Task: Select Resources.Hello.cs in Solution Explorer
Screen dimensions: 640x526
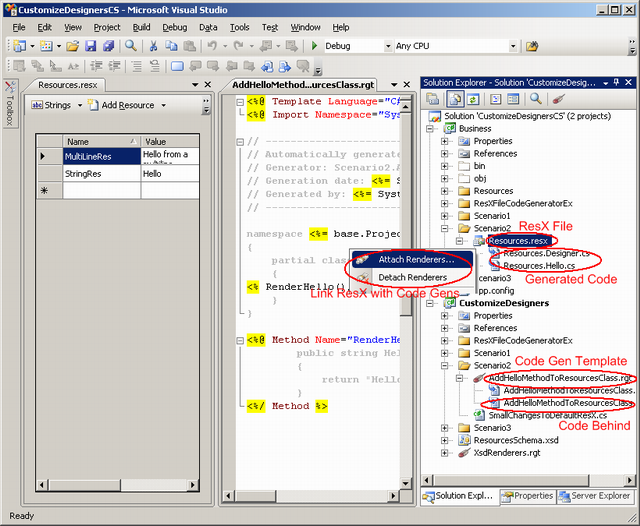Action: click(x=539, y=266)
